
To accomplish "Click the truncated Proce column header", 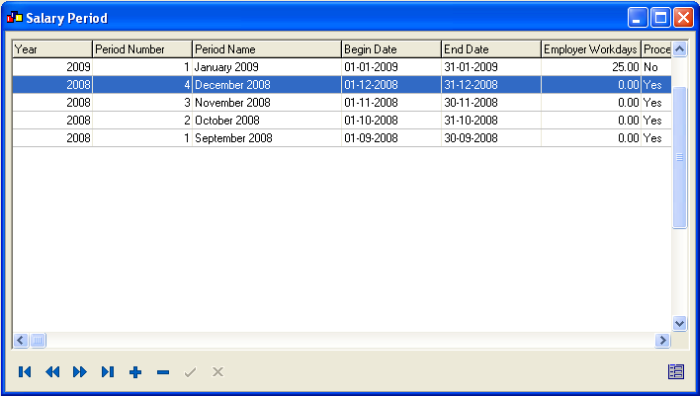I will (657, 49).
